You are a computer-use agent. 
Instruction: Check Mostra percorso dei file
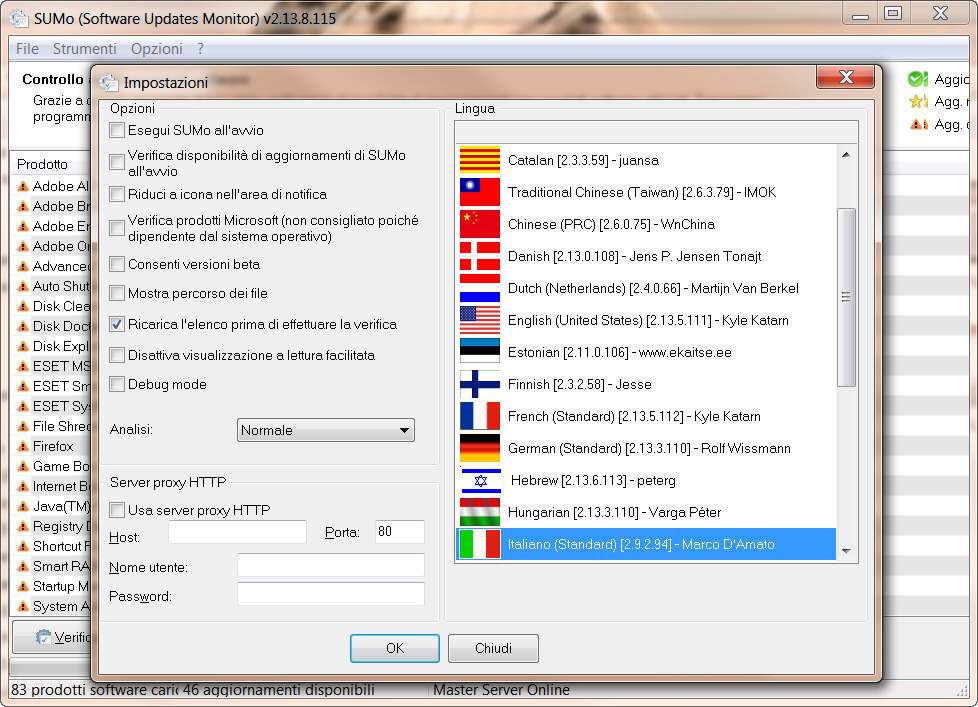coord(117,293)
